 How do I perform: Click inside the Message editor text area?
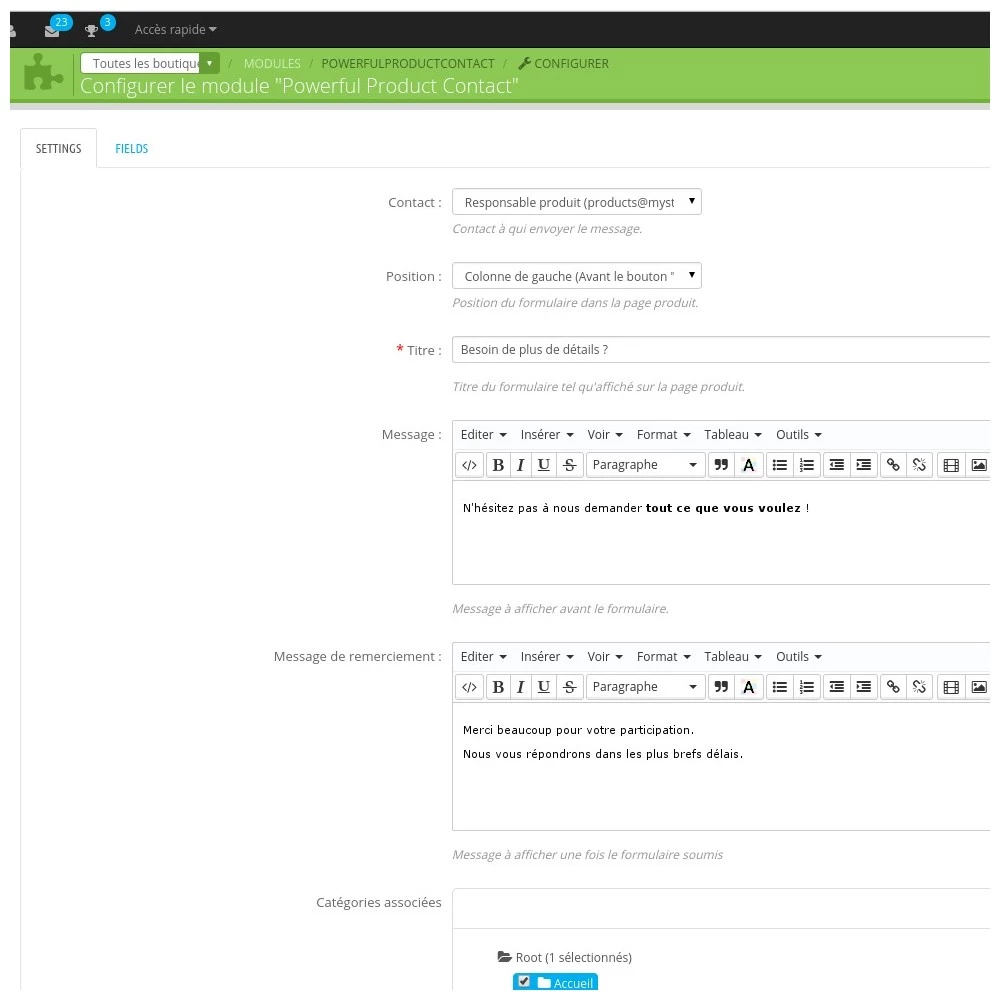[721, 533]
